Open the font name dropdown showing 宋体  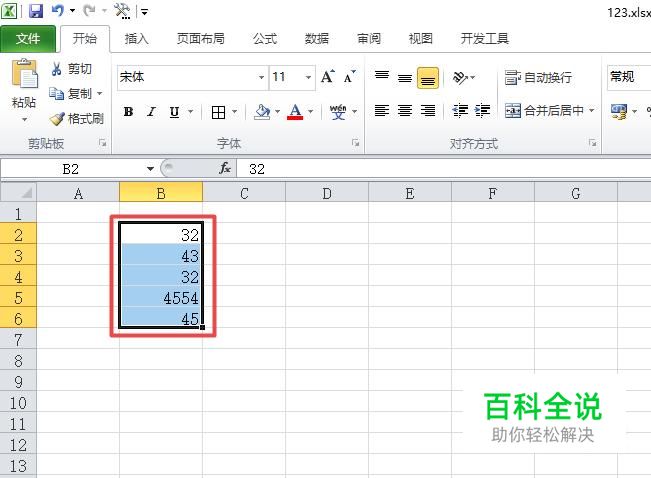(x=261, y=77)
